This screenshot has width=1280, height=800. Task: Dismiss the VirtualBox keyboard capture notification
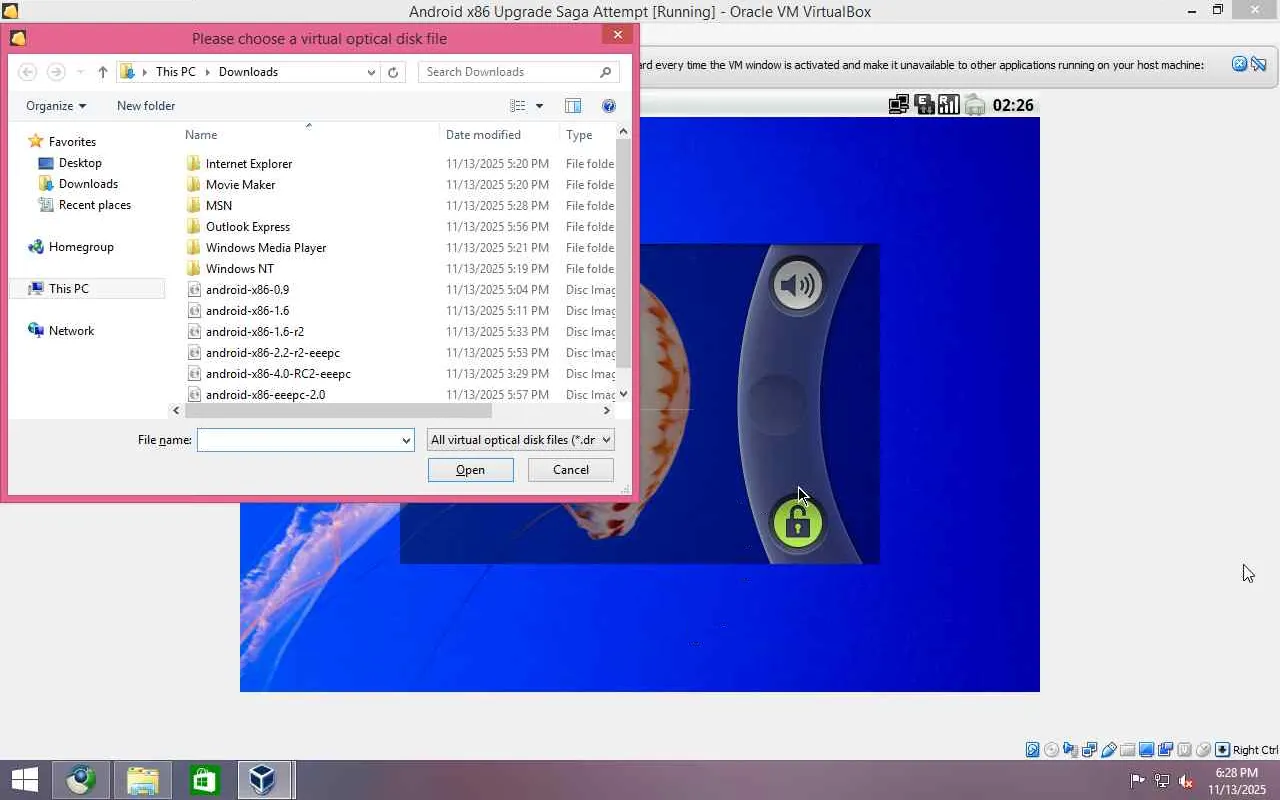pyautogui.click(x=1240, y=64)
